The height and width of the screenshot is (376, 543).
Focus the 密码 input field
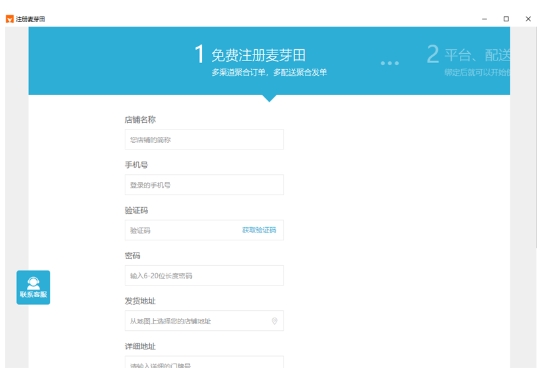coord(204,276)
